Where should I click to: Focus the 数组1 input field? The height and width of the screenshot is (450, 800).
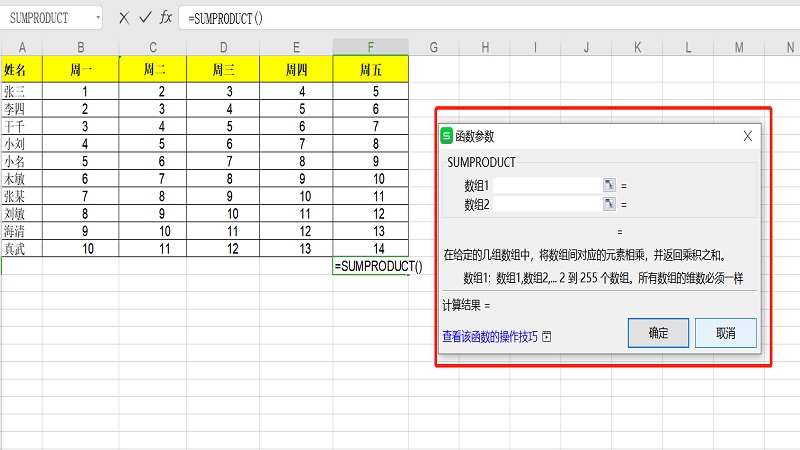(546, 185)
